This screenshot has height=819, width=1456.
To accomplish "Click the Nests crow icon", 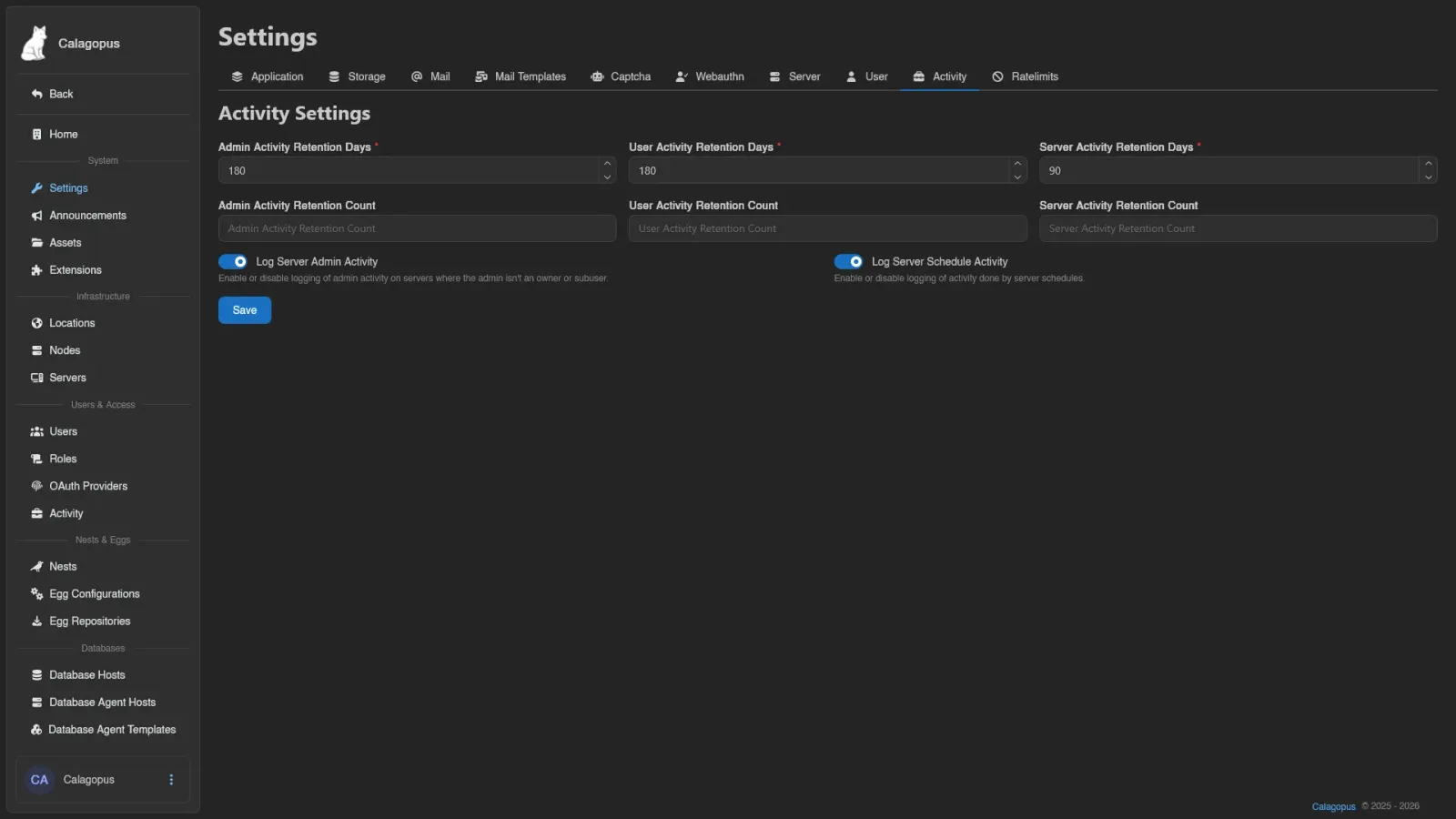I will click(36, 566).
